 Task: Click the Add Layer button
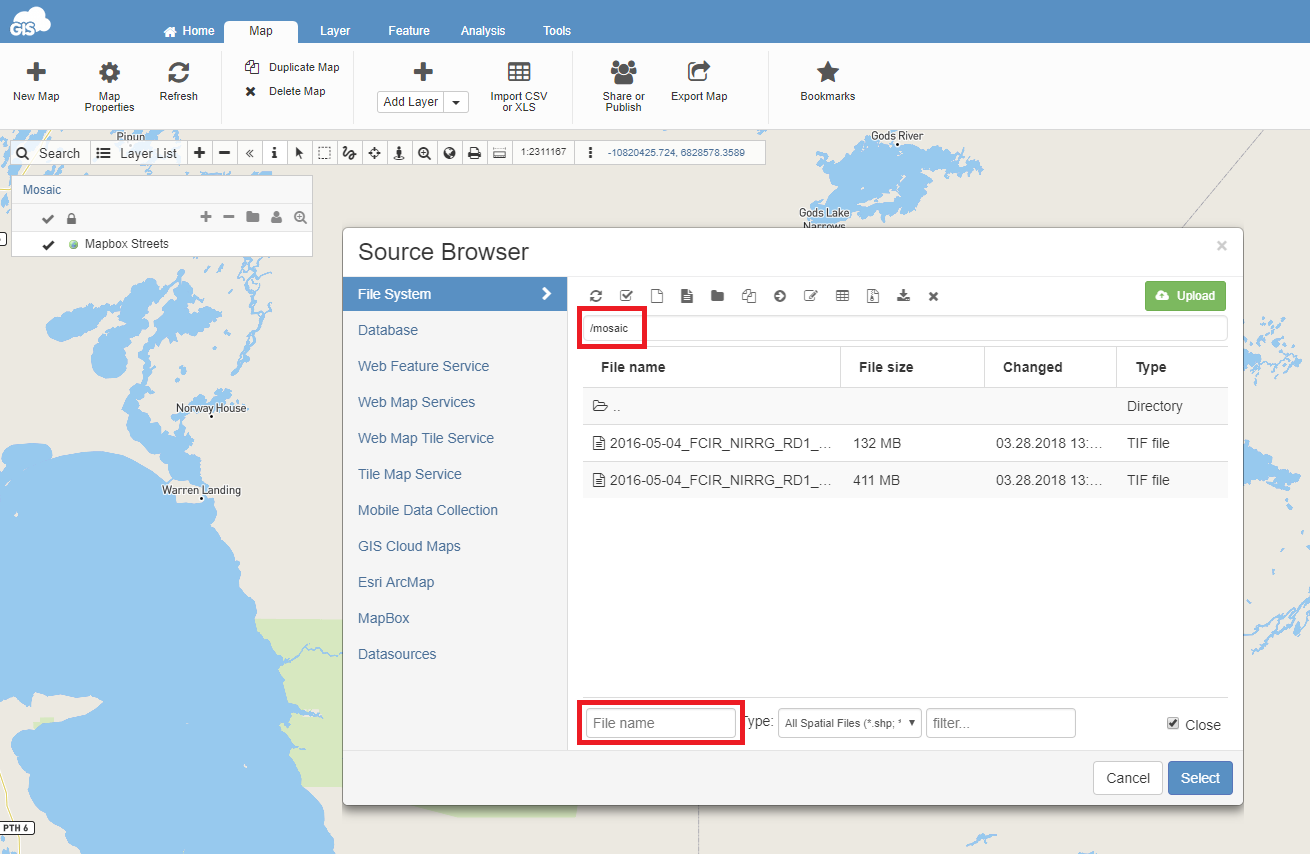[411, 102]
